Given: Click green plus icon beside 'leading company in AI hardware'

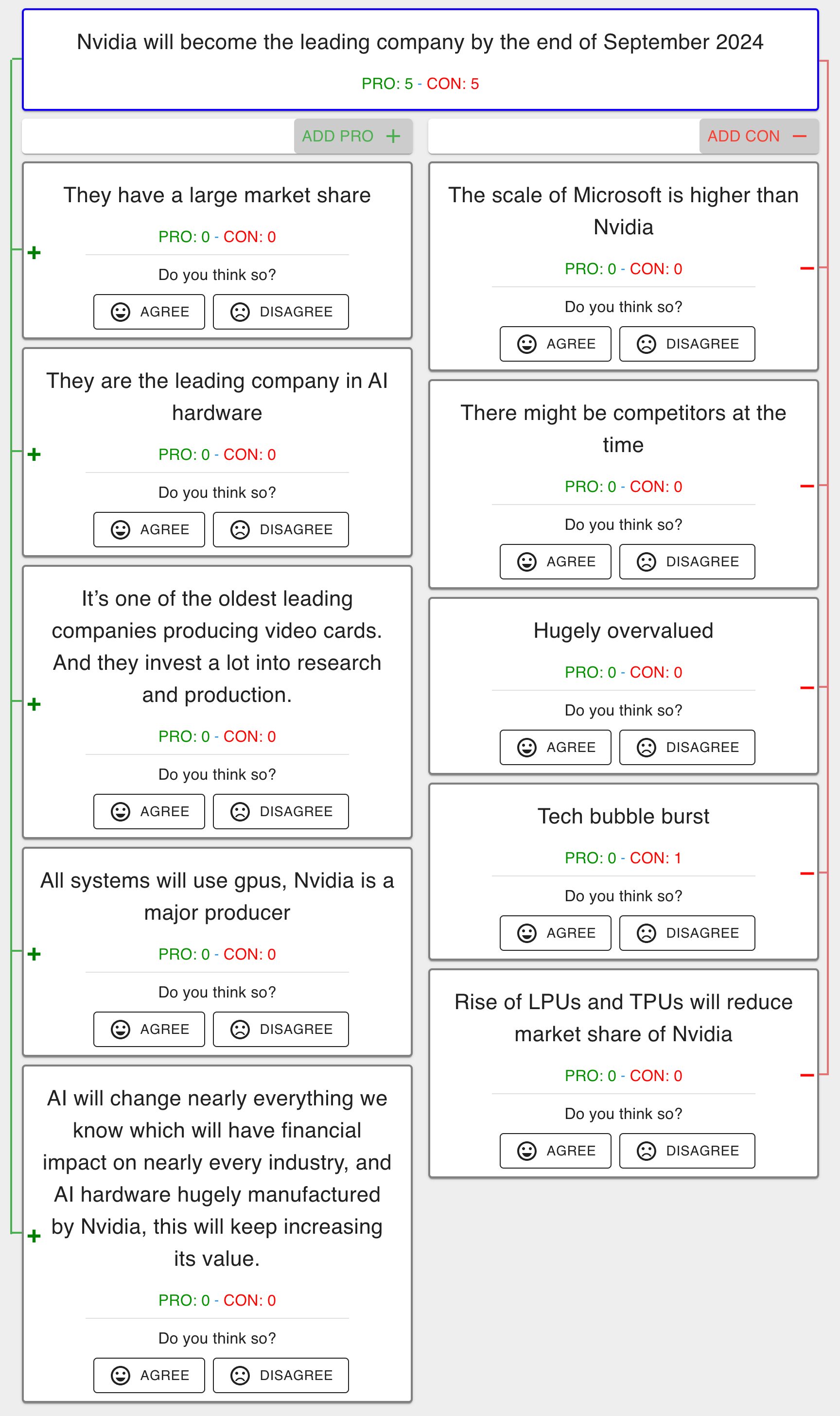Looking at the screenshot, I should tap(34, 455).
